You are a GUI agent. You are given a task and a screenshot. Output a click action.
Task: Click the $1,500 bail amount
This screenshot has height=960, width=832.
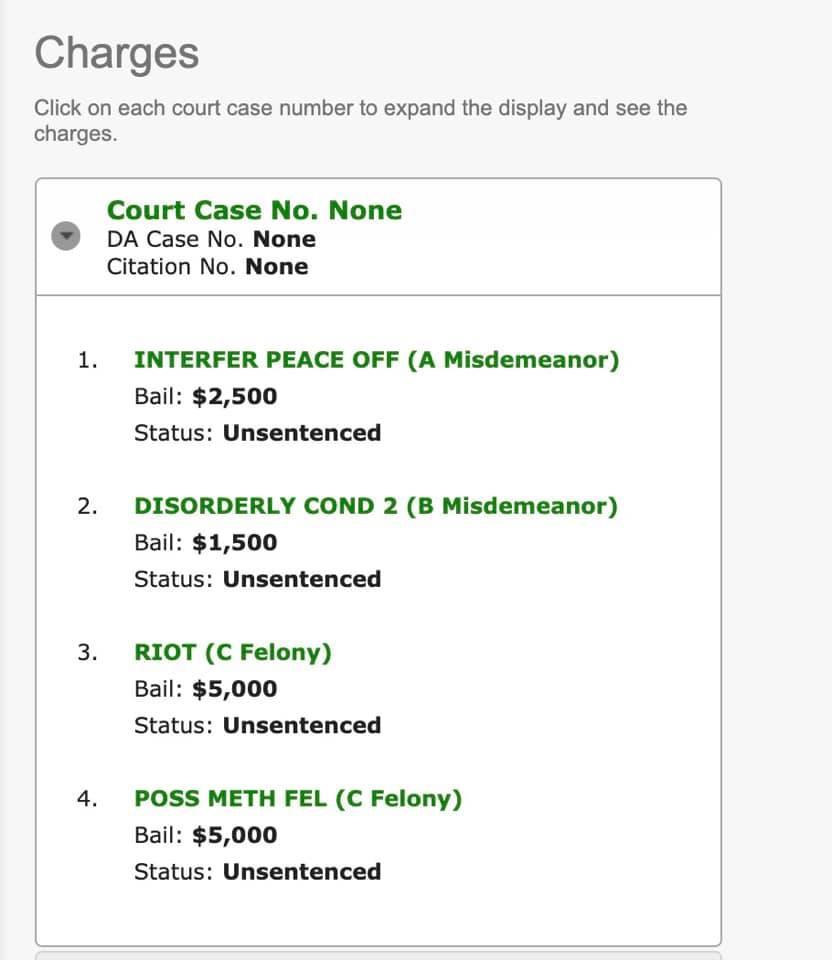(234, 542)
